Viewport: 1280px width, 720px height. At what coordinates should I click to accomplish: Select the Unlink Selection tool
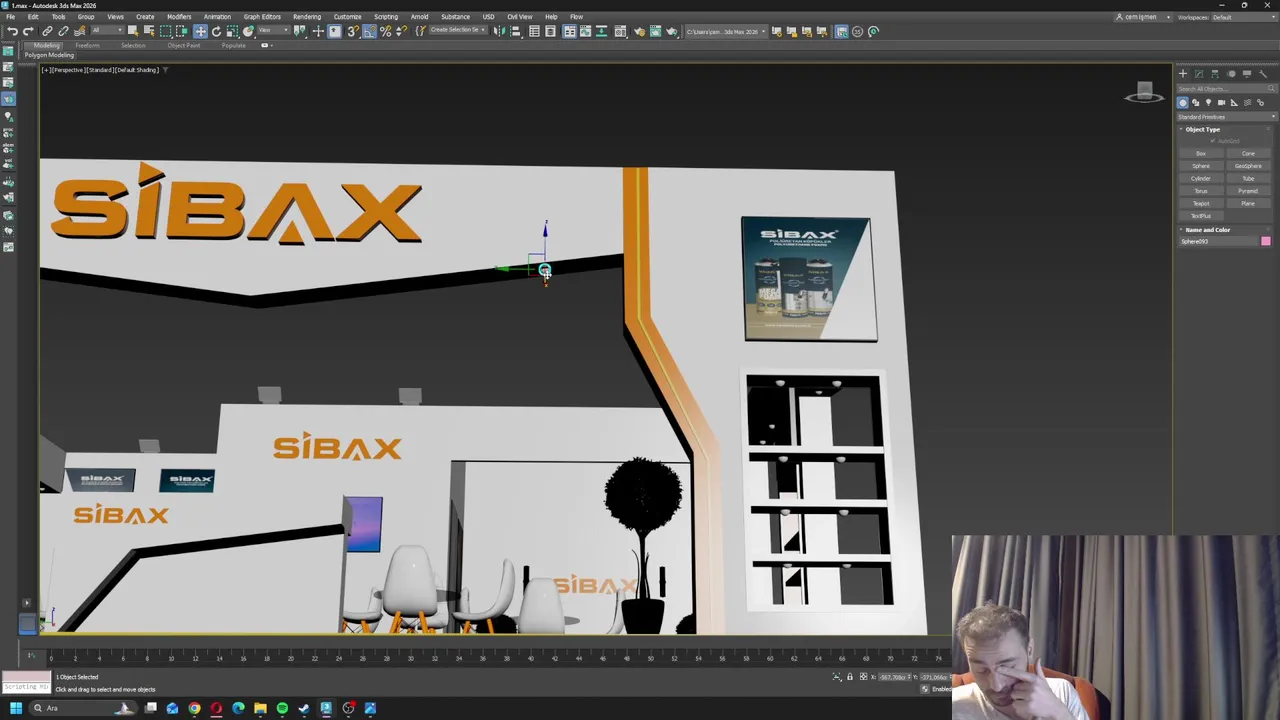point(63,31)
